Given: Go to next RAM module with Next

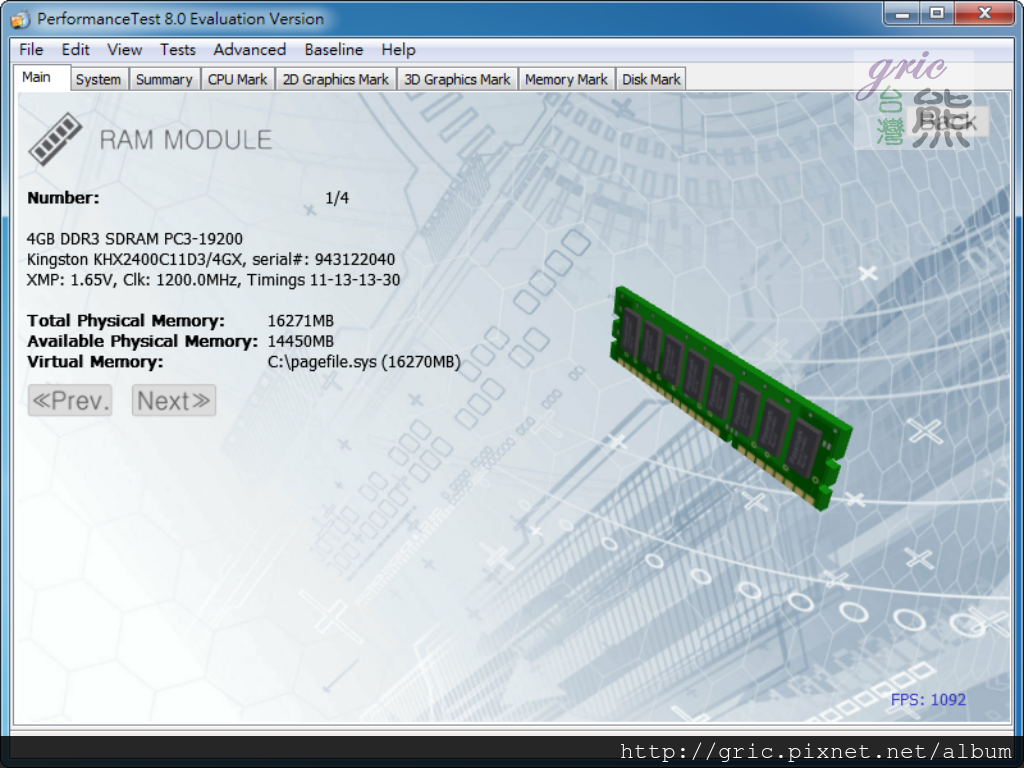Looking at the screenshot, I should [174, 400].
